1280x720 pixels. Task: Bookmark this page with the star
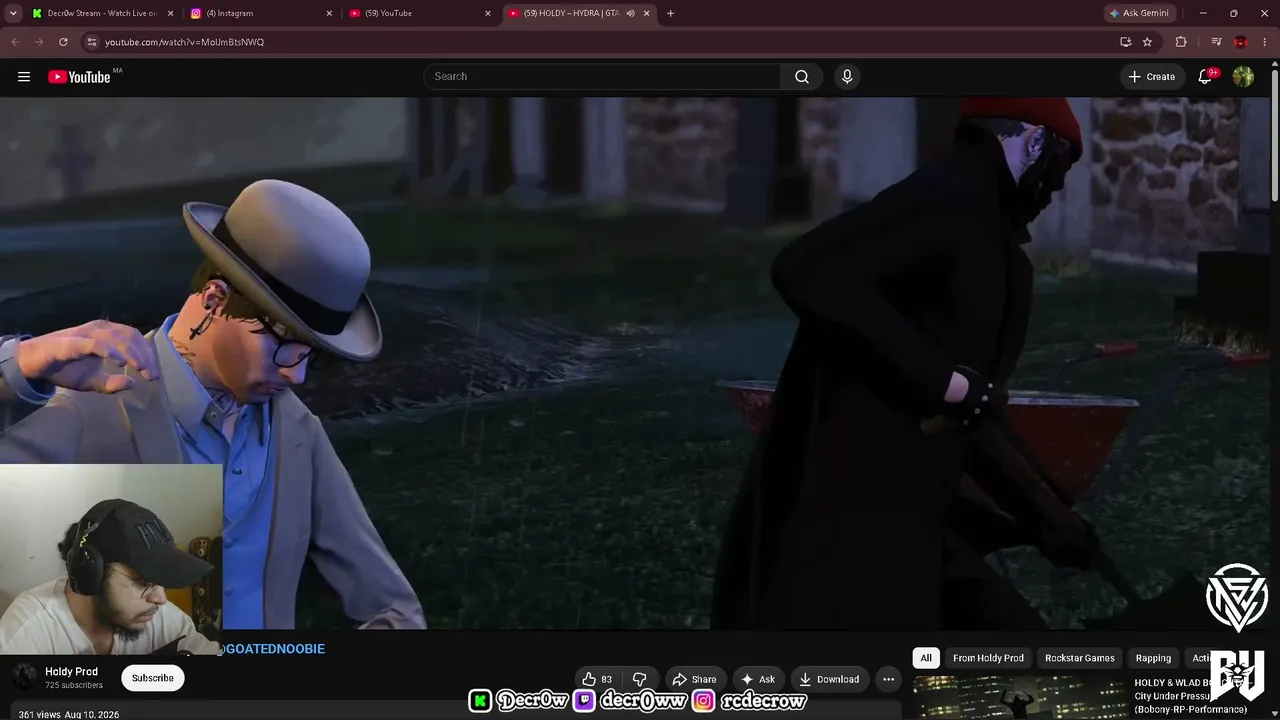1147,42
